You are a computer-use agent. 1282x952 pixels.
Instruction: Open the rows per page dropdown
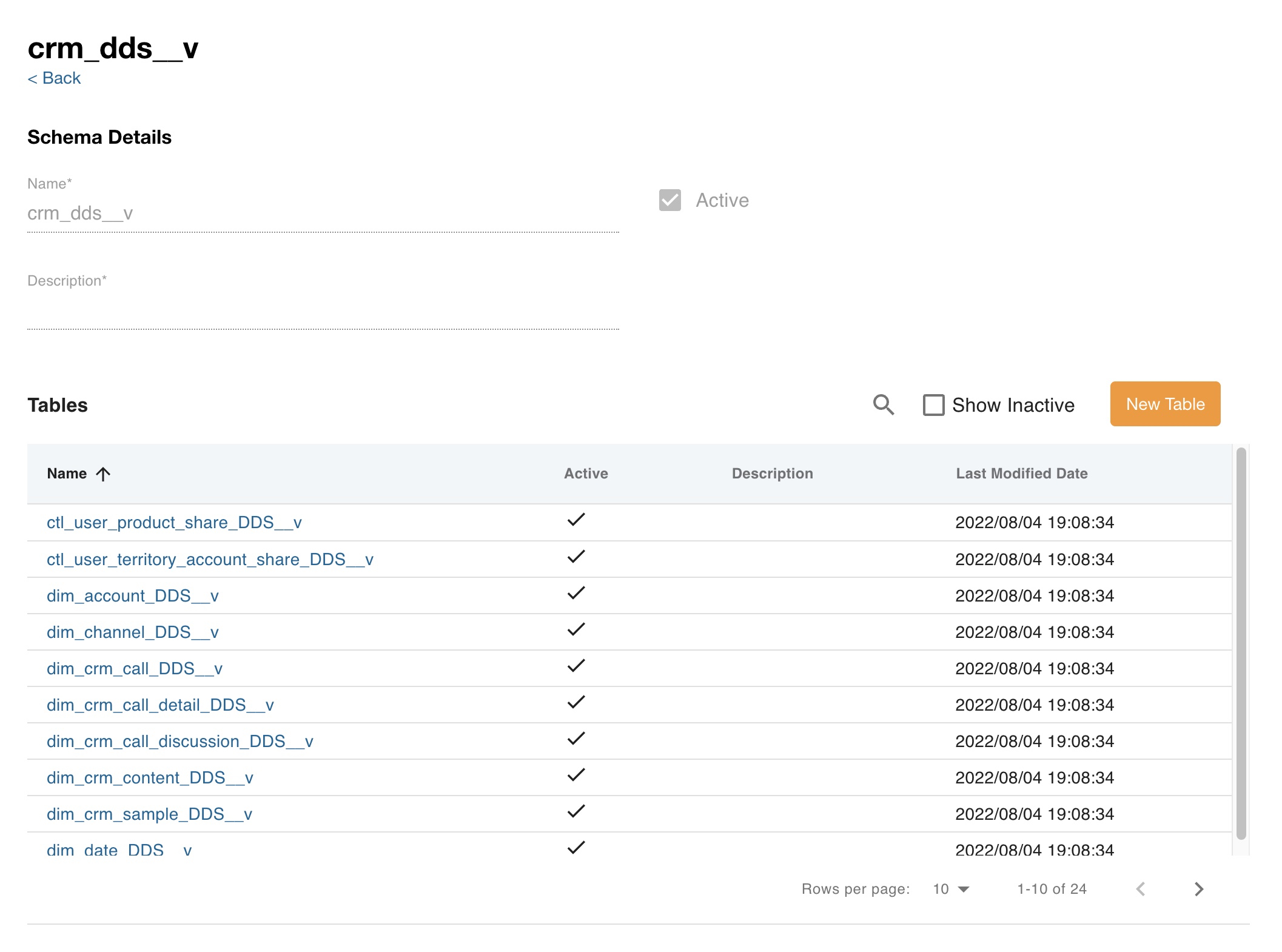(x=951, y=889)
